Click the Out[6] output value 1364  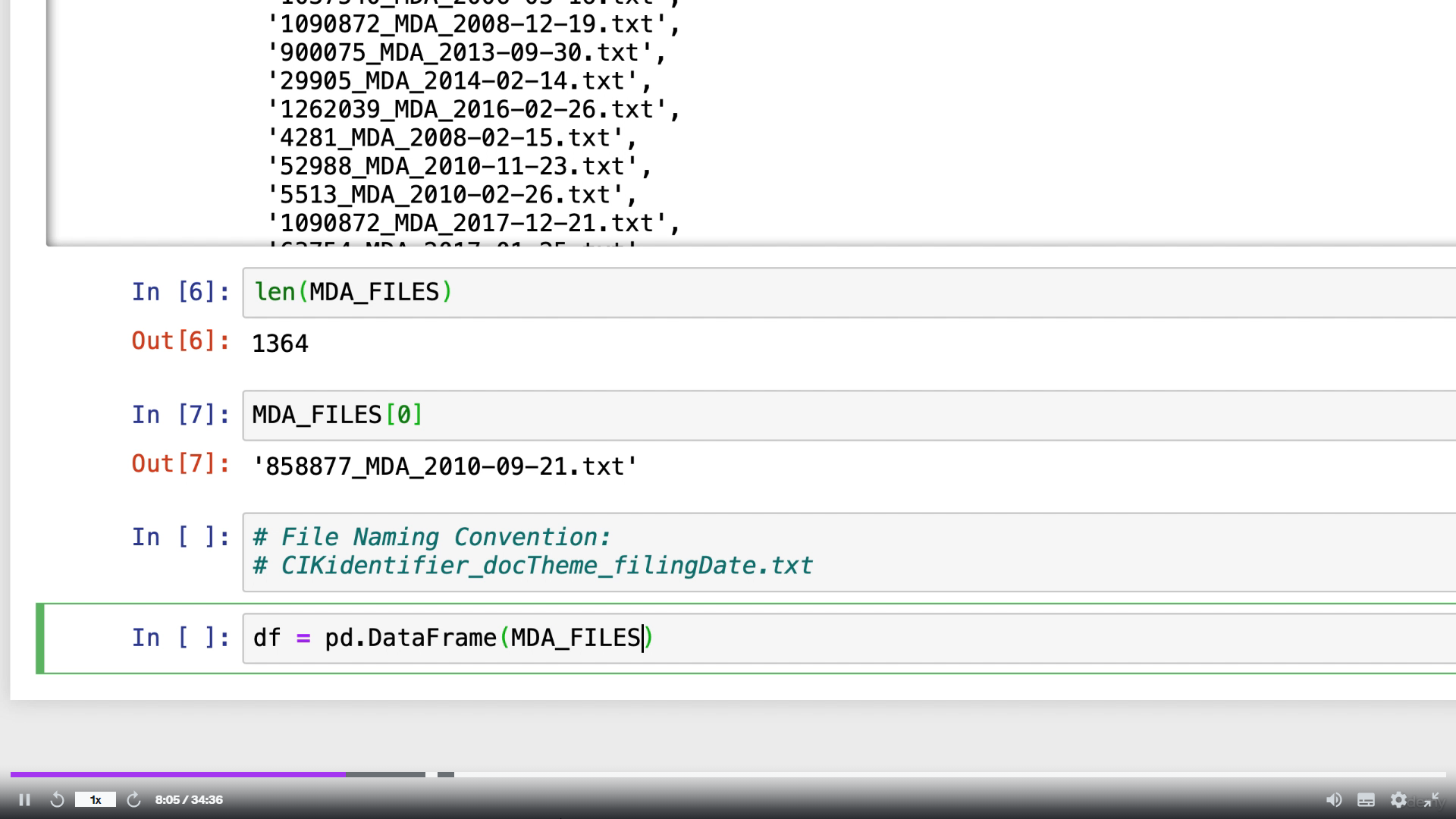[280, 344]
